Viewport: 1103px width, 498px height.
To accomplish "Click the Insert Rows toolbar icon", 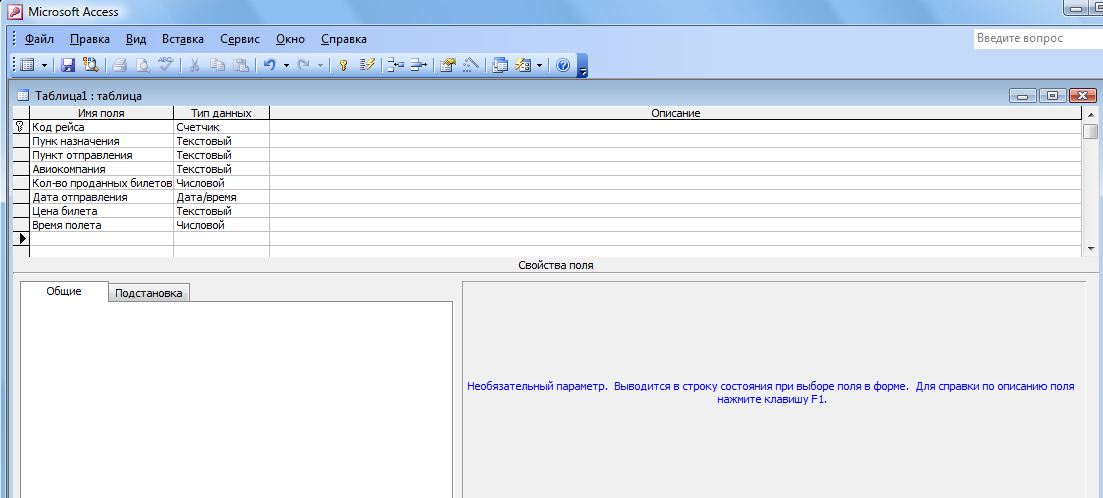I will [x=396, y=65].
